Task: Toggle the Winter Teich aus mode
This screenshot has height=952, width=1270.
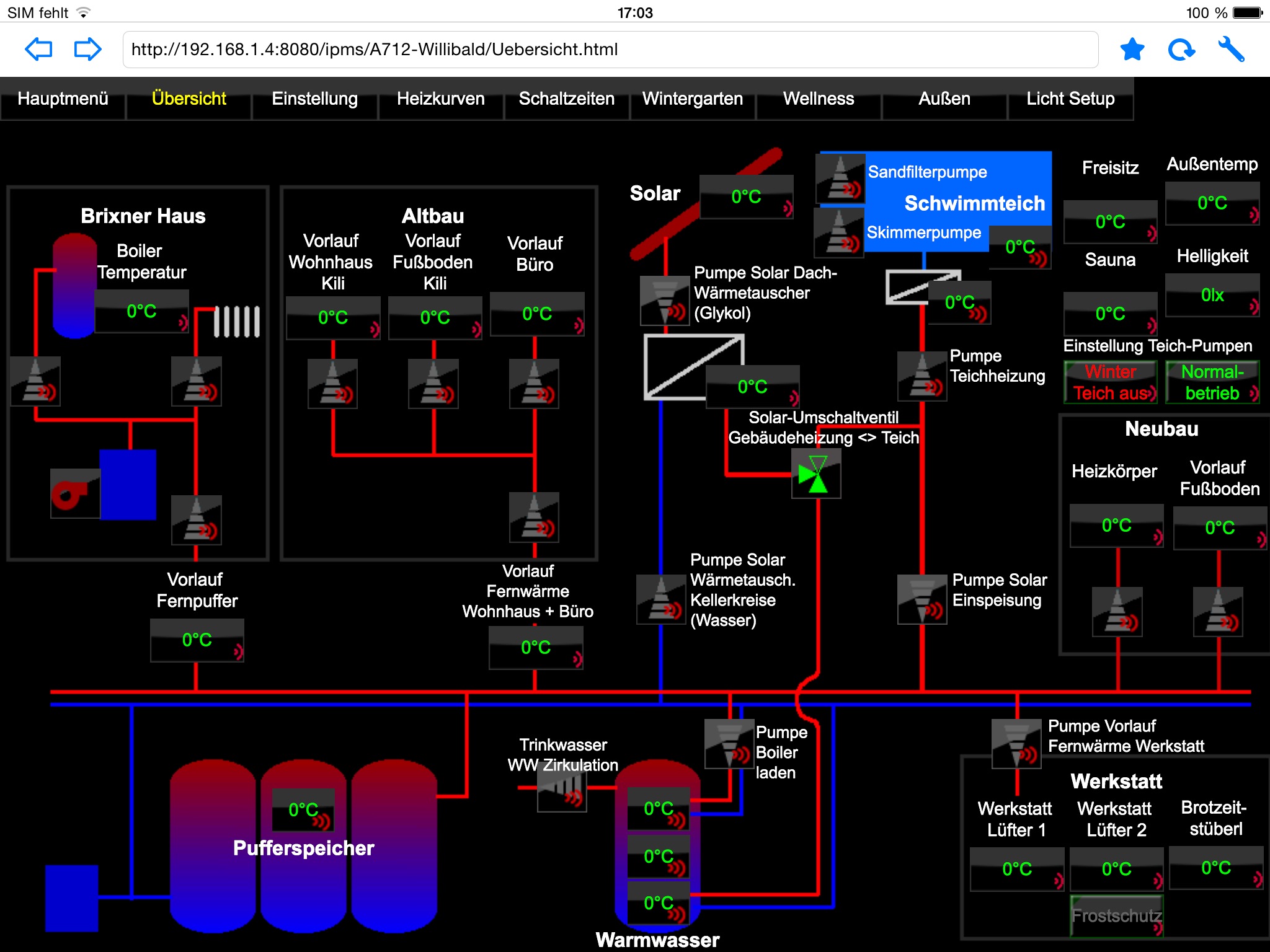Action: 1110,382
